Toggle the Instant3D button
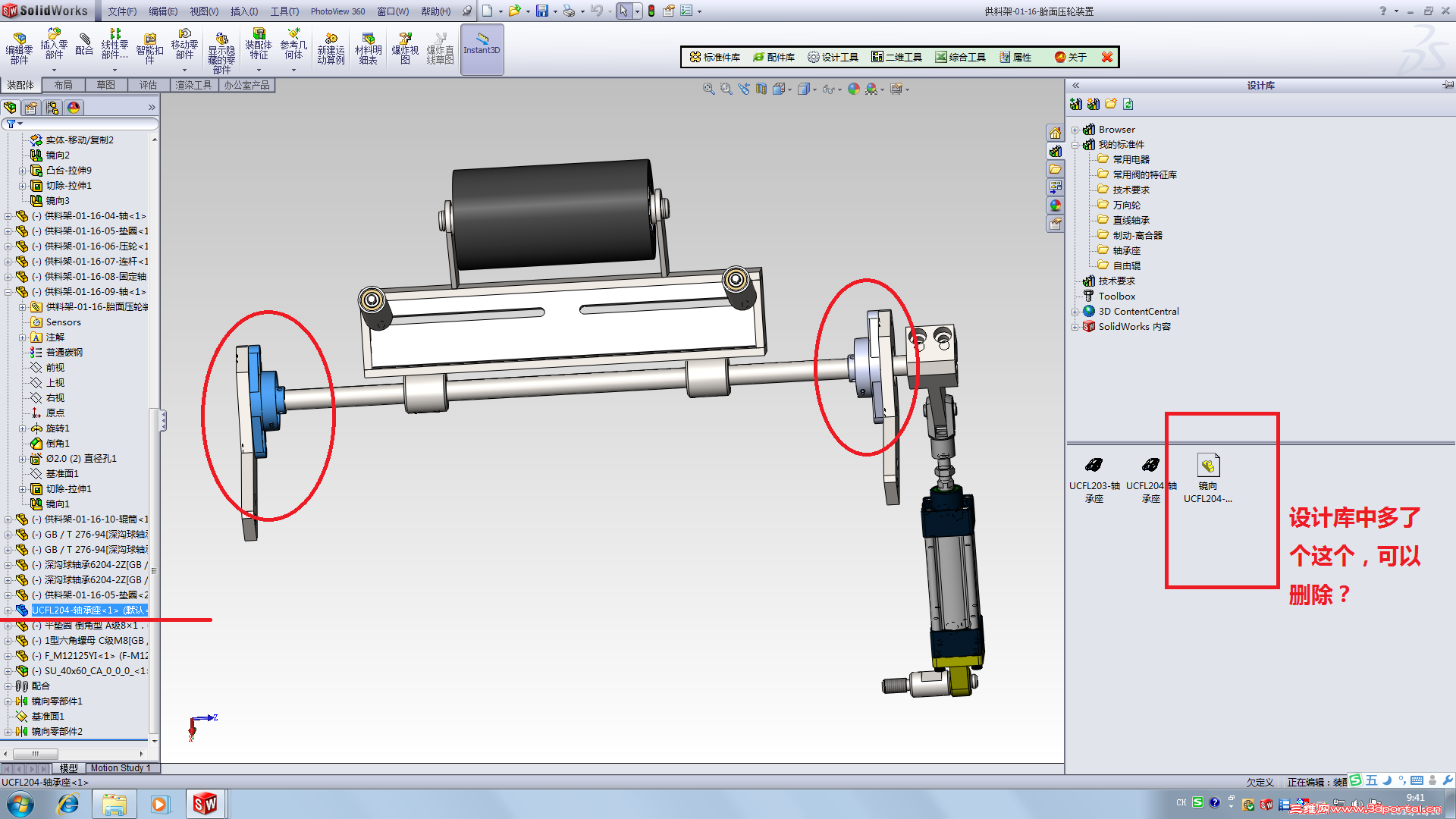The image size is (1456, 819). coord(482,49)
